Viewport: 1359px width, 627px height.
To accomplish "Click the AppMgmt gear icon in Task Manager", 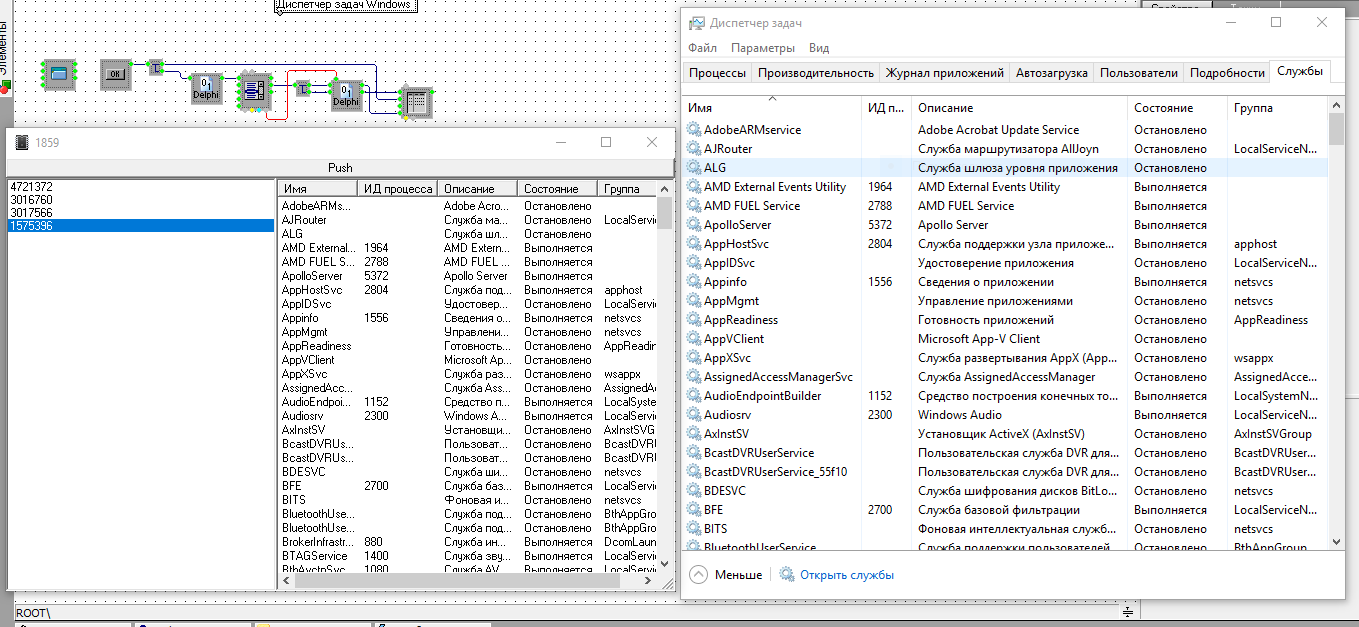I will point(694,301).
